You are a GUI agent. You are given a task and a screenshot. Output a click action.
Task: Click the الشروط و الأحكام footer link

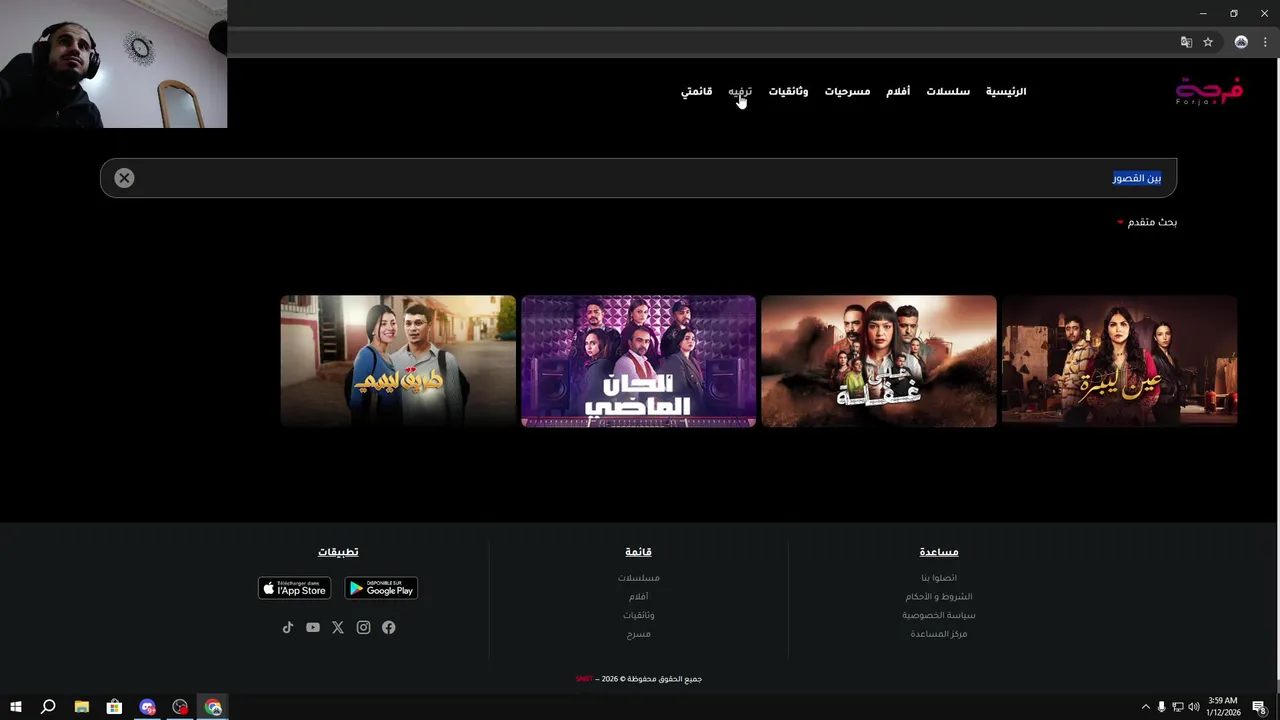[939, 597]
